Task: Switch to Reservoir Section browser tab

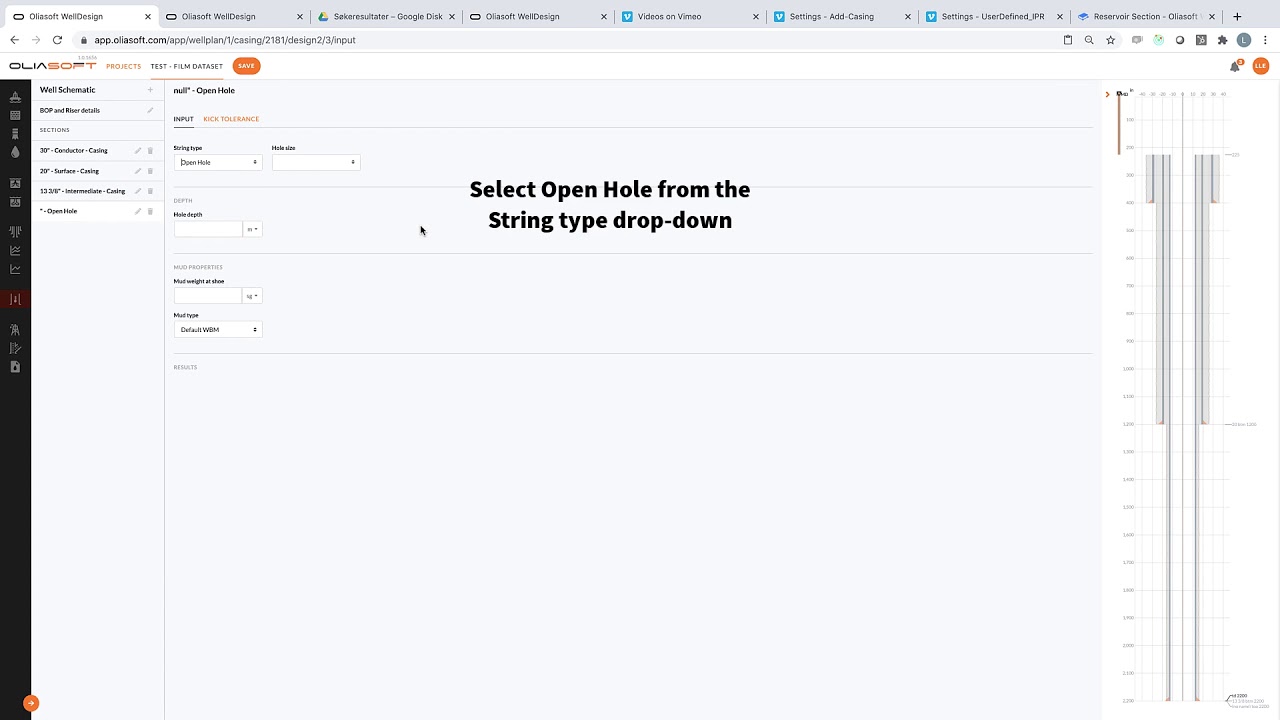Action: click(1145, 16)
